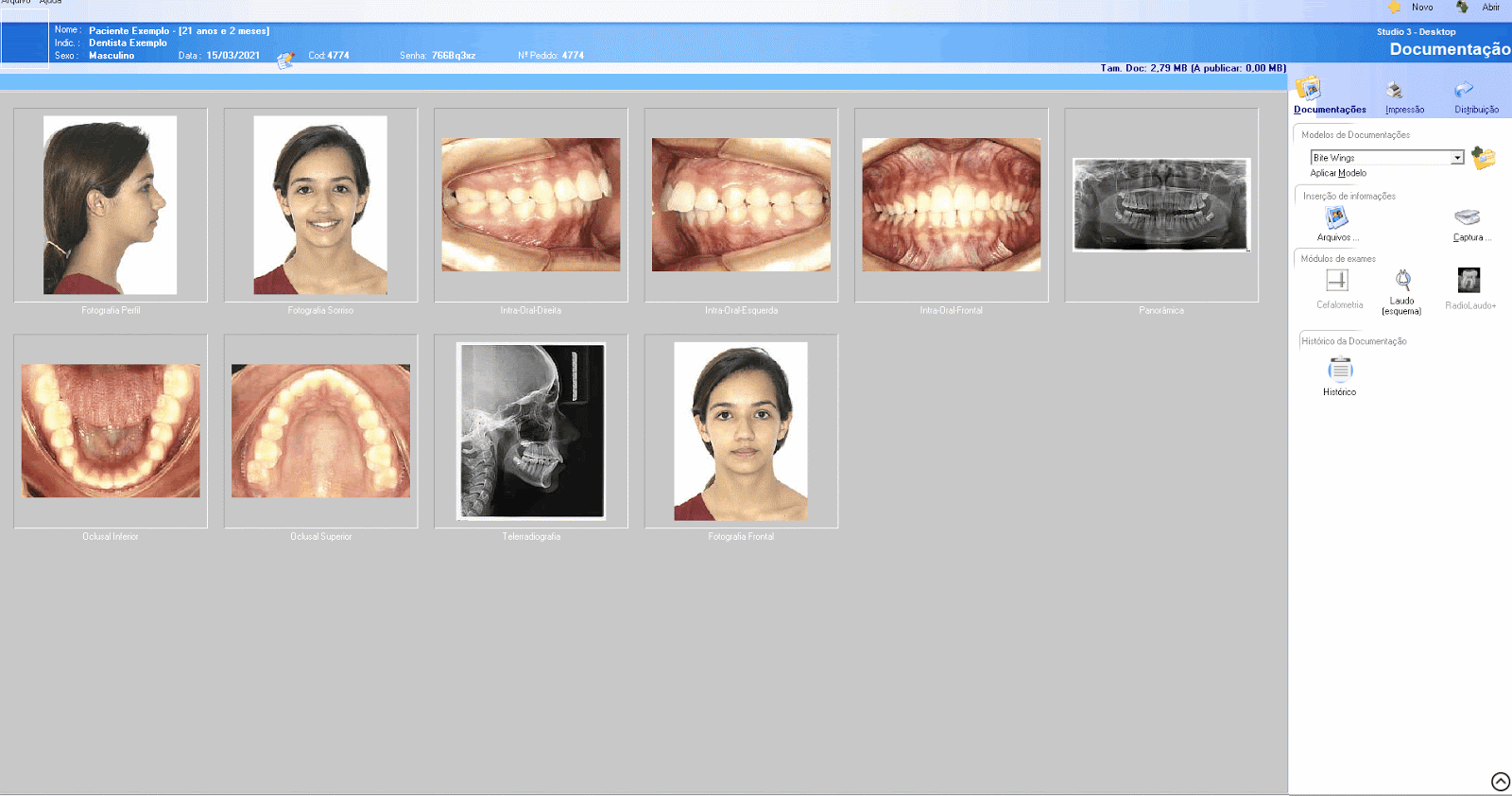Click the Arquivos insertion icon

1336,218
